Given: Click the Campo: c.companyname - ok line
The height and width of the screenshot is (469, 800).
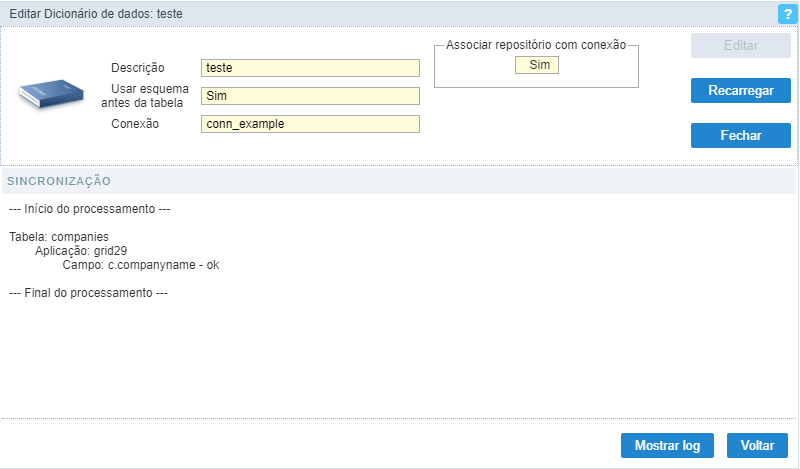Looking at the screenshot, I should click(x=141, y=265).
